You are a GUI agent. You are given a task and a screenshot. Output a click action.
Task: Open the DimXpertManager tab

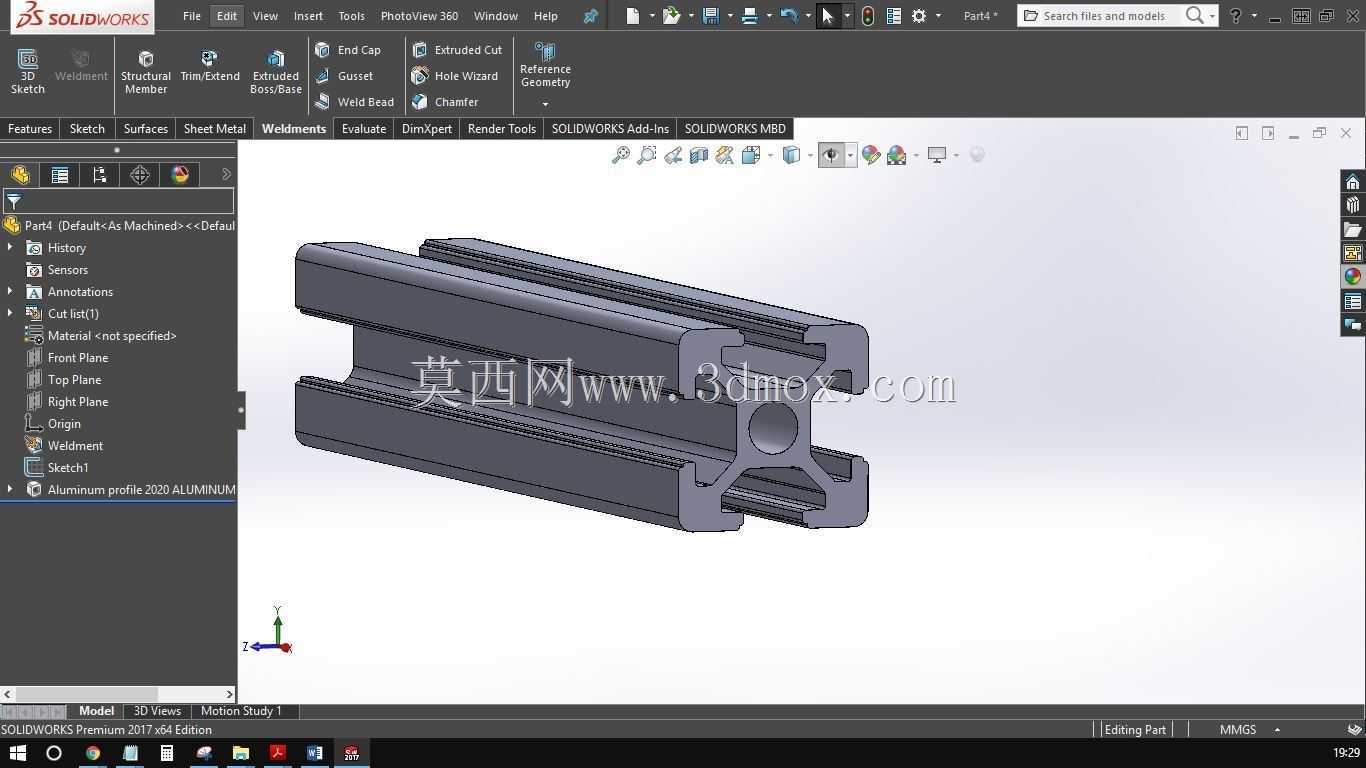pos(140,175)
